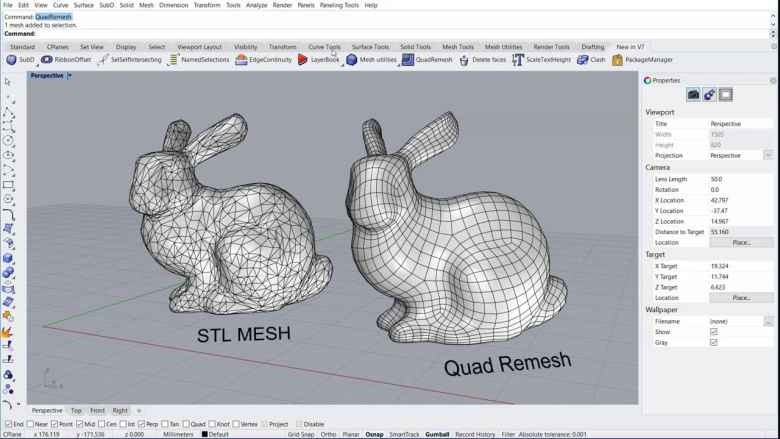Switch to the Mesh Tools toolbar tab
Image resolution: width=780 pixels, height=439 pixels.
(458, 47)
